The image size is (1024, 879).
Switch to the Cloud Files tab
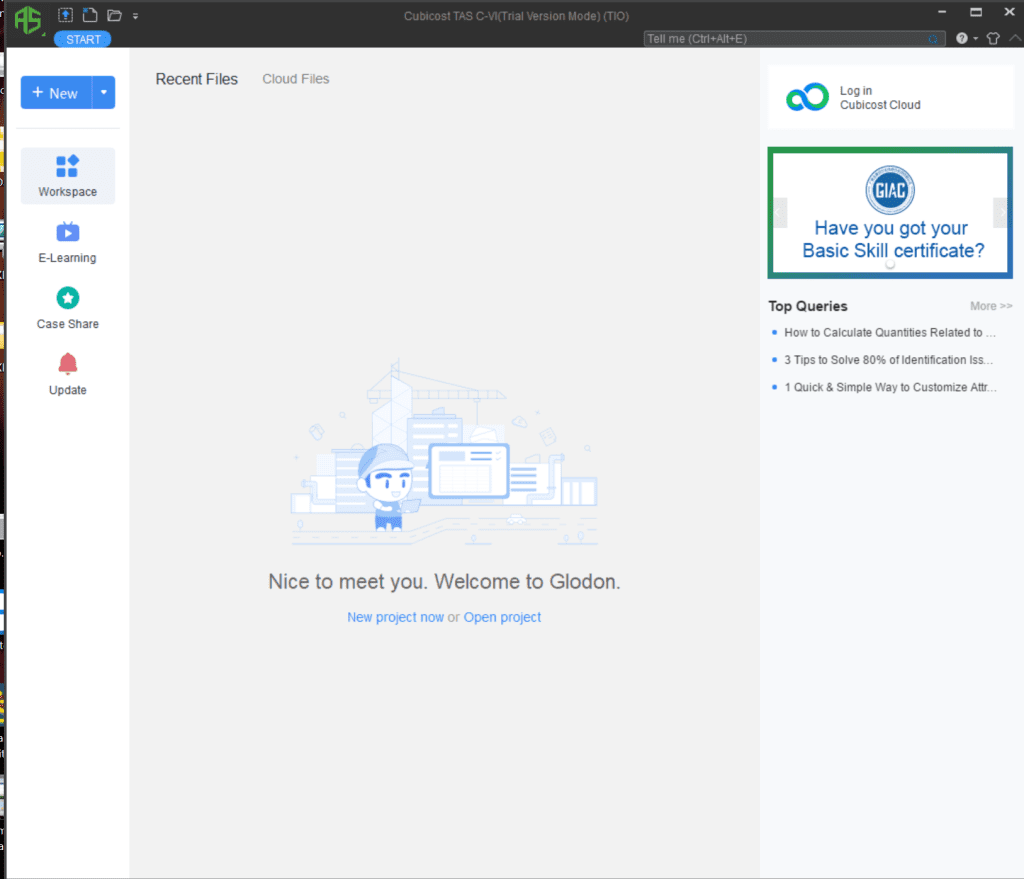tap(295, 79)
